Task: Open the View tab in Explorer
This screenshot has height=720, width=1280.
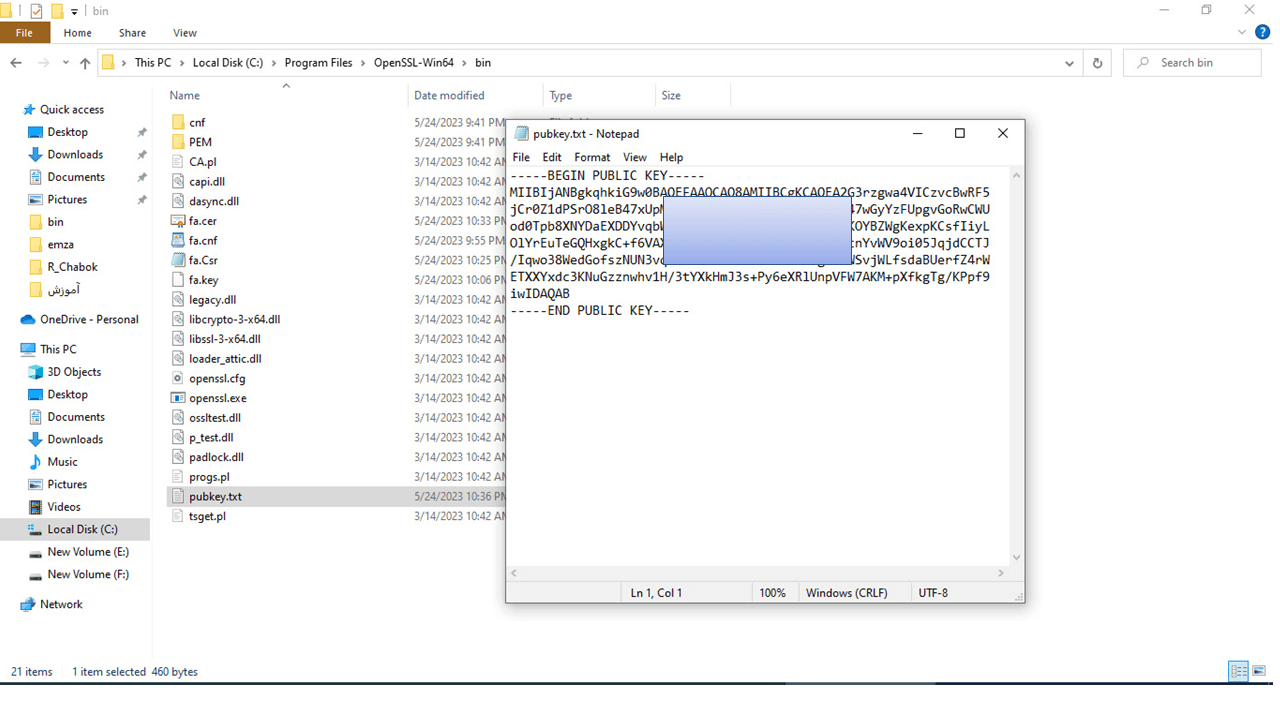Action: (184, 33)
